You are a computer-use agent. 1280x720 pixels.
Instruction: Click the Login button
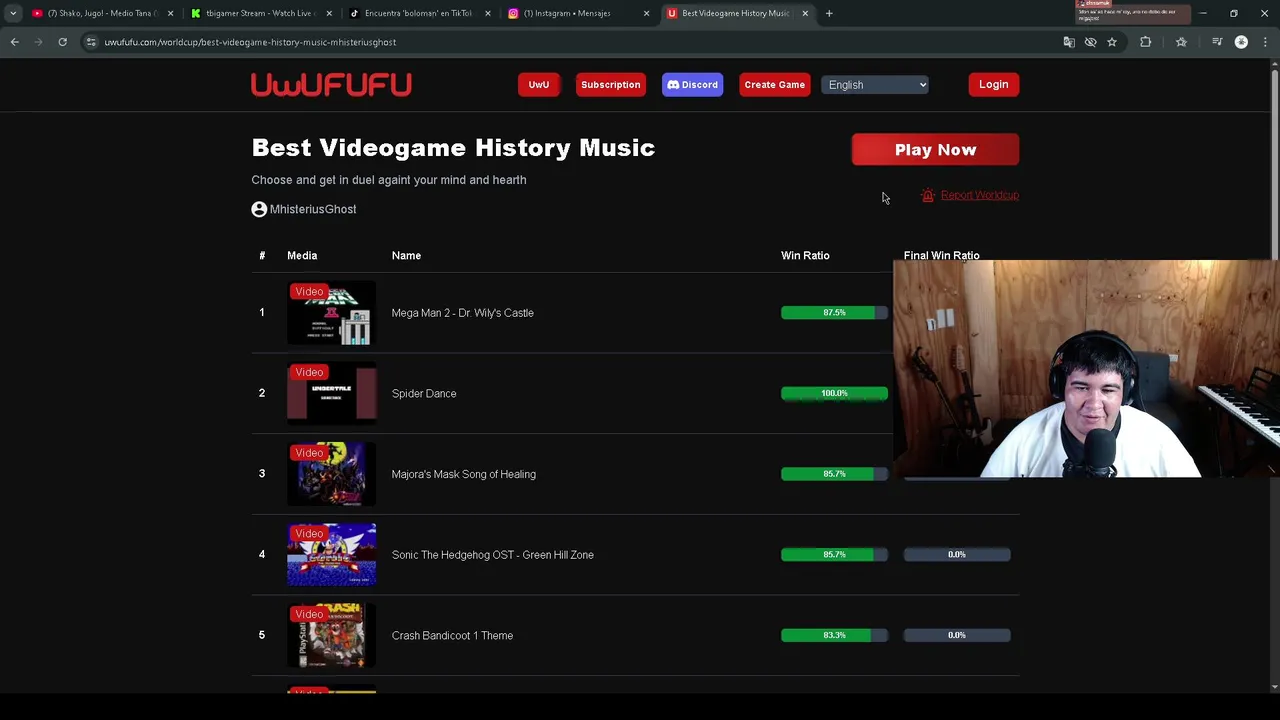pos(993,85)
